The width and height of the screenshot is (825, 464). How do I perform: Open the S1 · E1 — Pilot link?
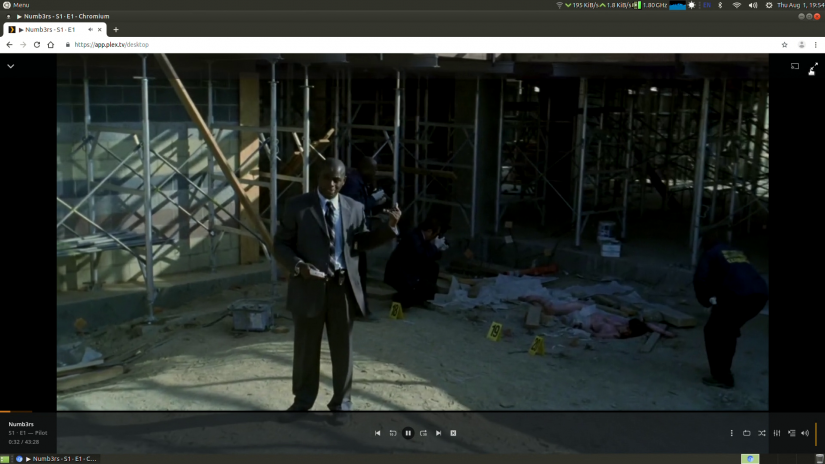click(x=28, y=433)
